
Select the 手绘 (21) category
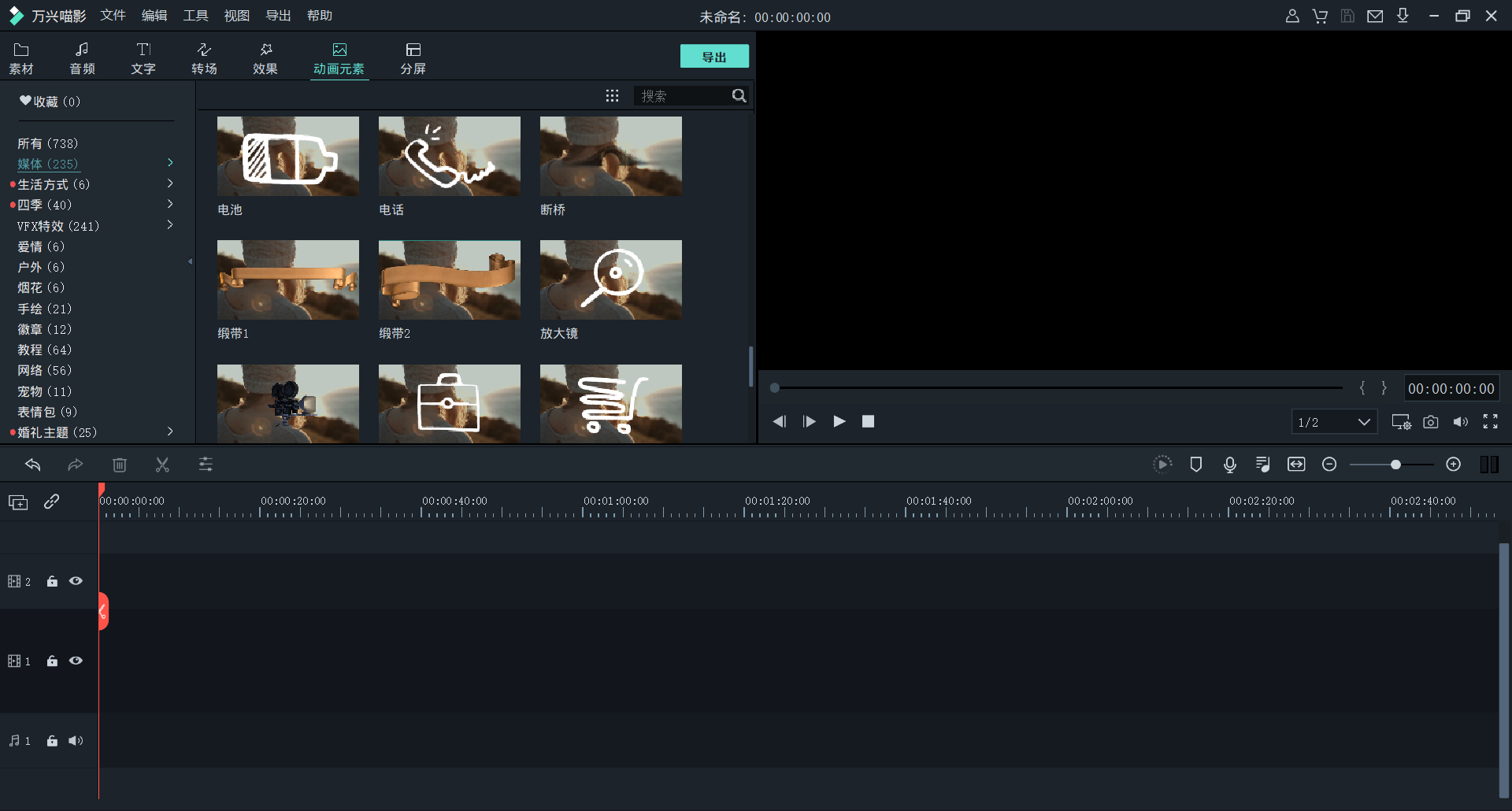44,309
